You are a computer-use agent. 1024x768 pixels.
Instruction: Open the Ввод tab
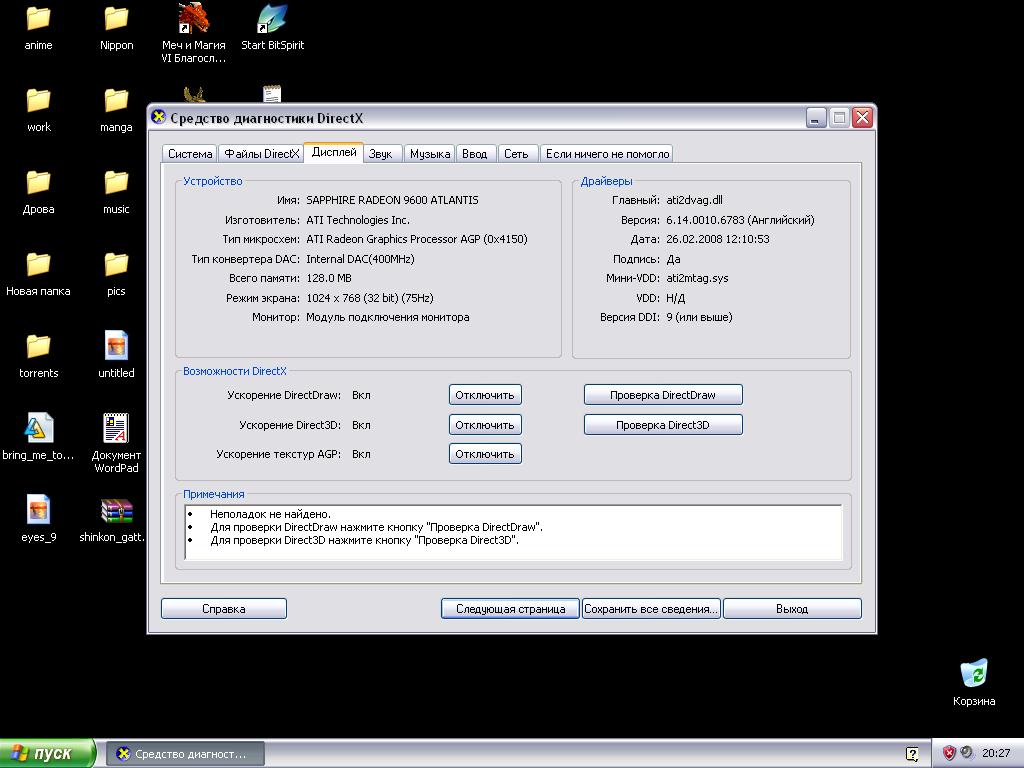(475, 154)
